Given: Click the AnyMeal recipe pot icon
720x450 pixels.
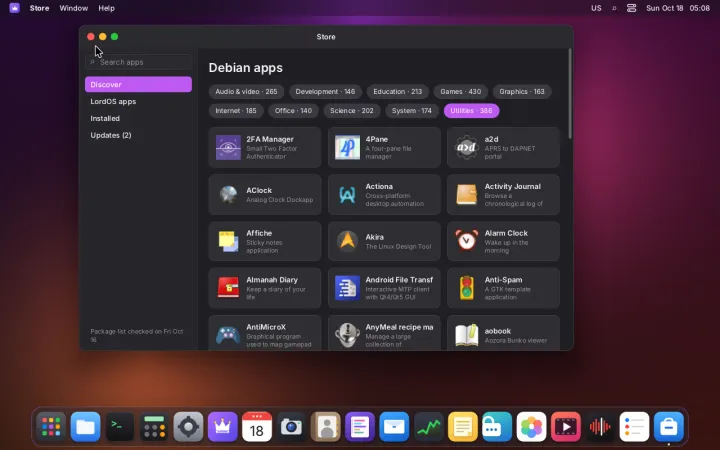Looking at the screenshot, I should (347, 335).
